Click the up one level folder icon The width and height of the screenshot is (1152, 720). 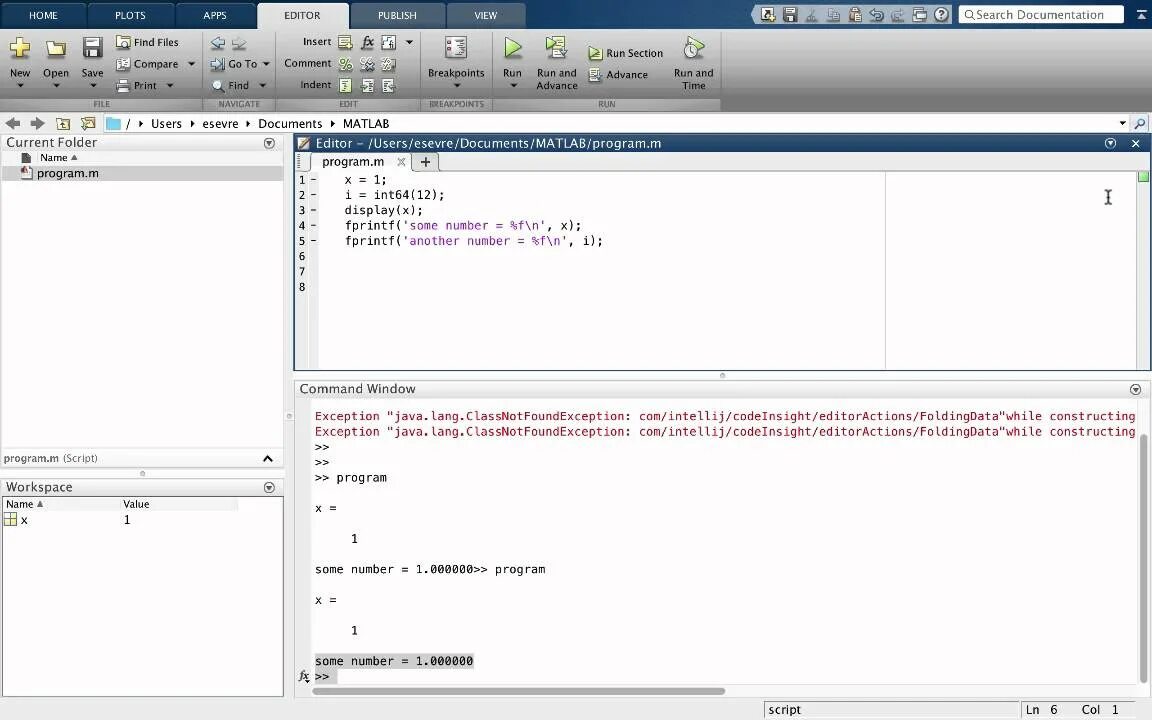(63, 123)
